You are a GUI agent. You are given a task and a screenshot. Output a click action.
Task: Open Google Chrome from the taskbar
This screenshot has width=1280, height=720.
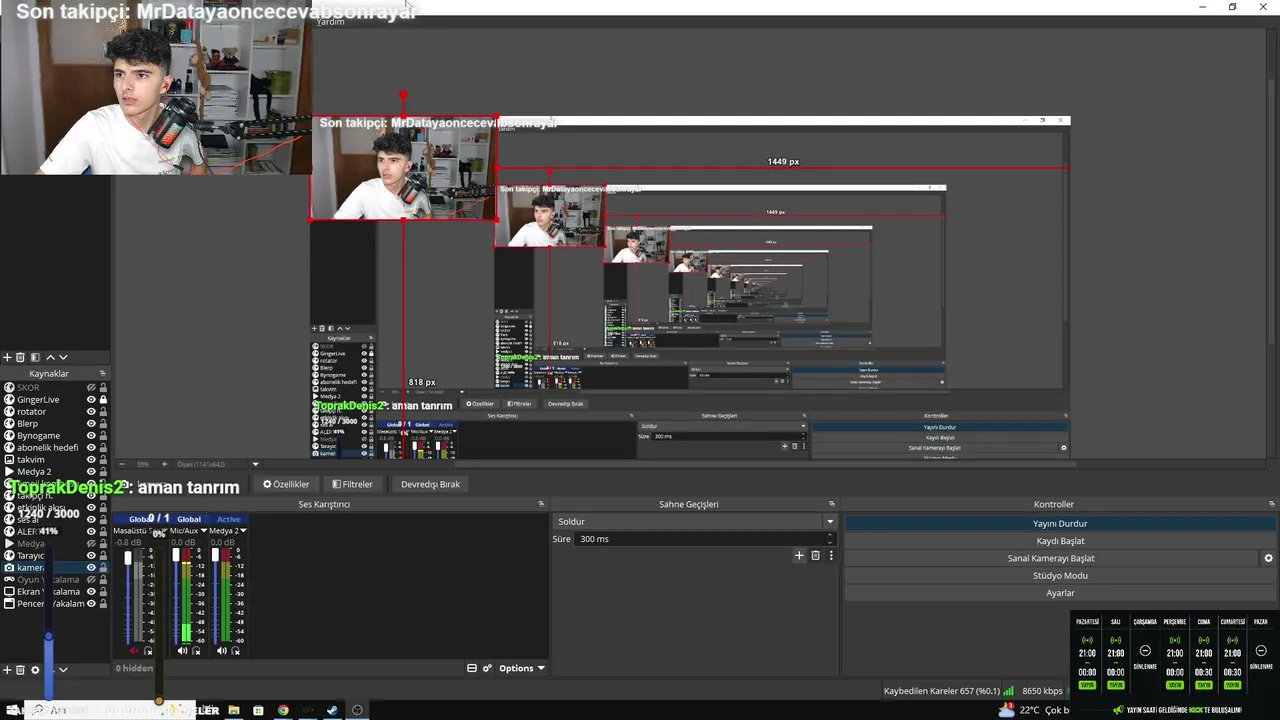coord(283,710)
